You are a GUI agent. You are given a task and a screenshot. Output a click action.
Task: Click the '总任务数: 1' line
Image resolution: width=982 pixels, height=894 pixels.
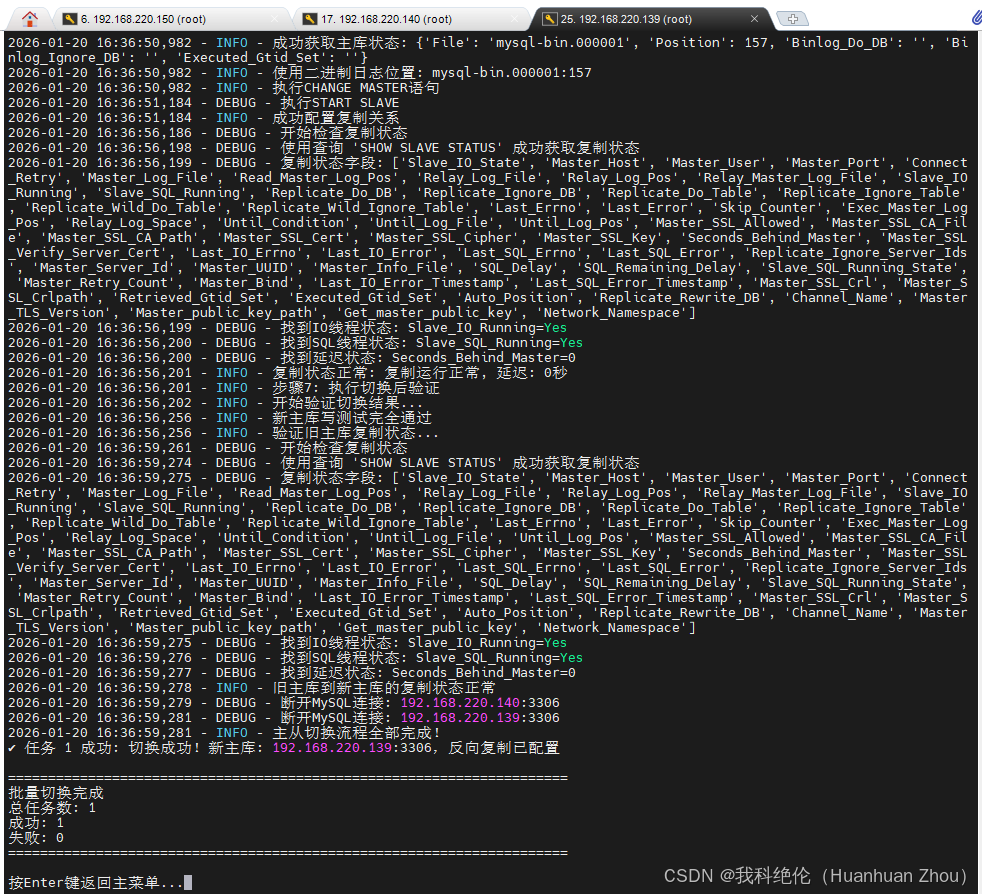[x=52, y=808]
